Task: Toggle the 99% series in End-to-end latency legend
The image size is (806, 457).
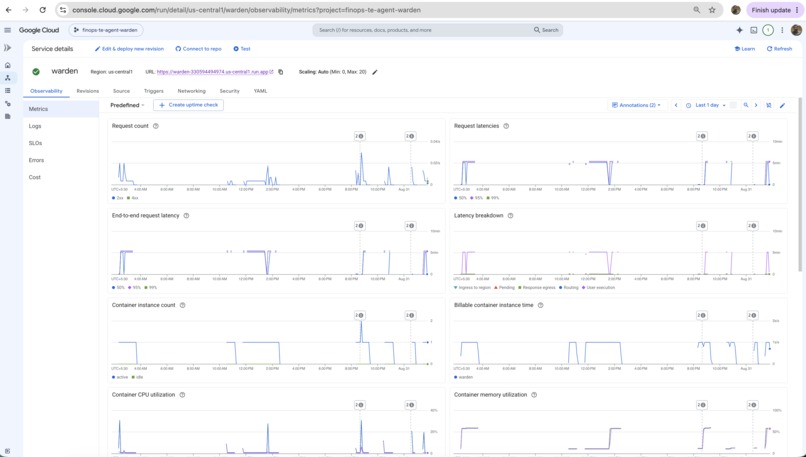Action: point(151,287)
